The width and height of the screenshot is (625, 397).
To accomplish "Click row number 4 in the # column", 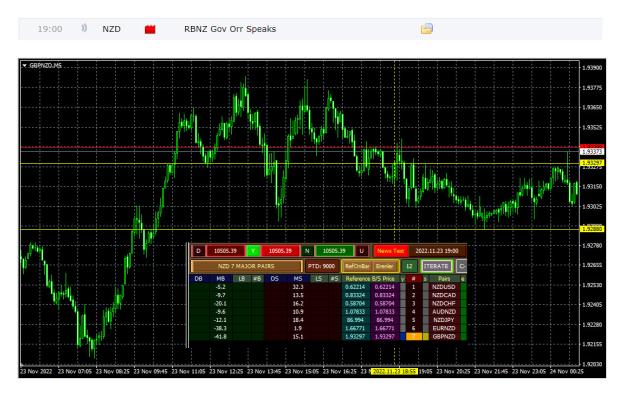I will (x=413, y=312).
